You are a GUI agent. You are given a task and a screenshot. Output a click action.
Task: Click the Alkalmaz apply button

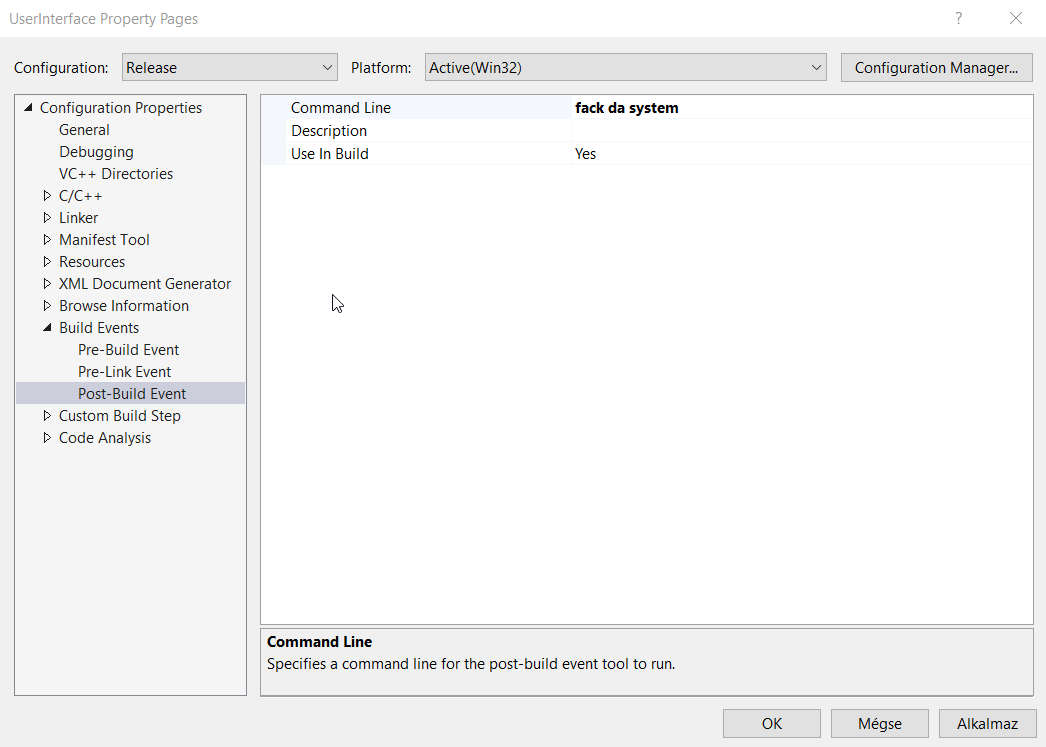coord(987,724)
